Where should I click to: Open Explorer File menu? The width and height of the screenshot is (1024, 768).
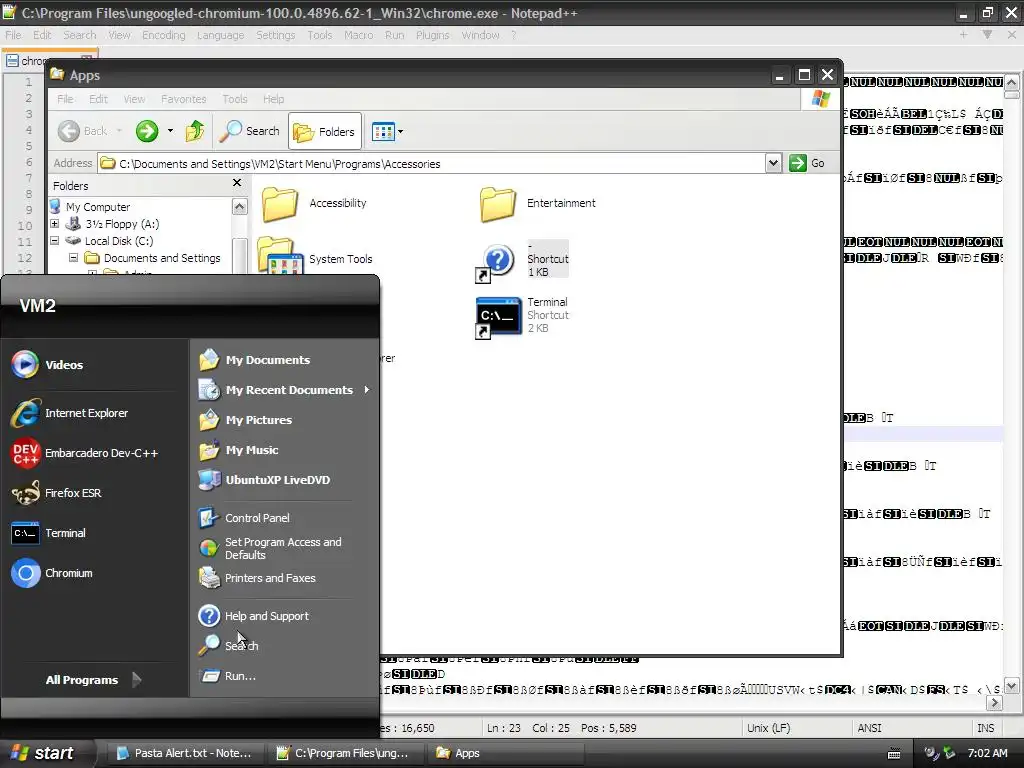[x=65, y=99]
